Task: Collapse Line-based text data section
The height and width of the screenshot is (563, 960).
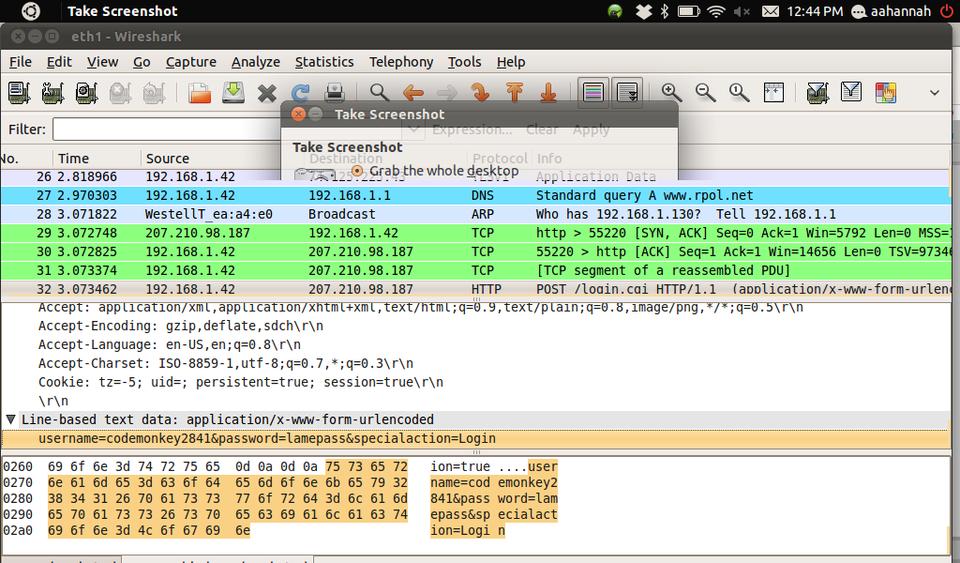Action: pyautogui.click(x=11, y=420)
